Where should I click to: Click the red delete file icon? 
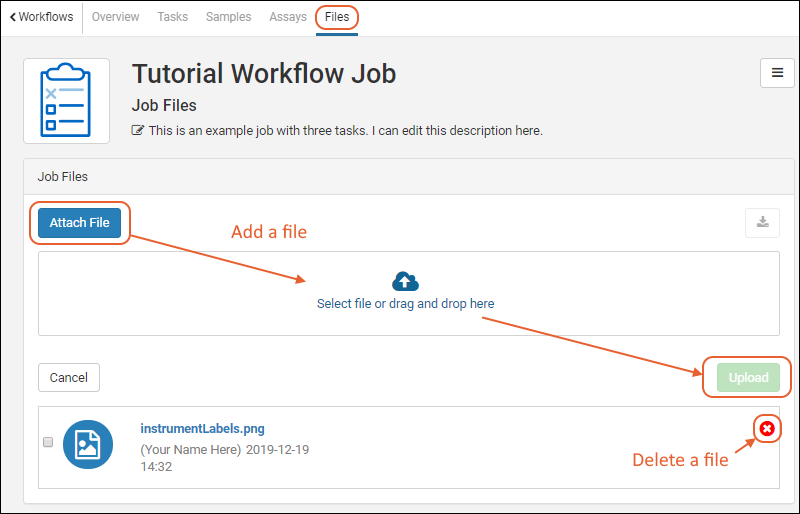click(767, 429)
